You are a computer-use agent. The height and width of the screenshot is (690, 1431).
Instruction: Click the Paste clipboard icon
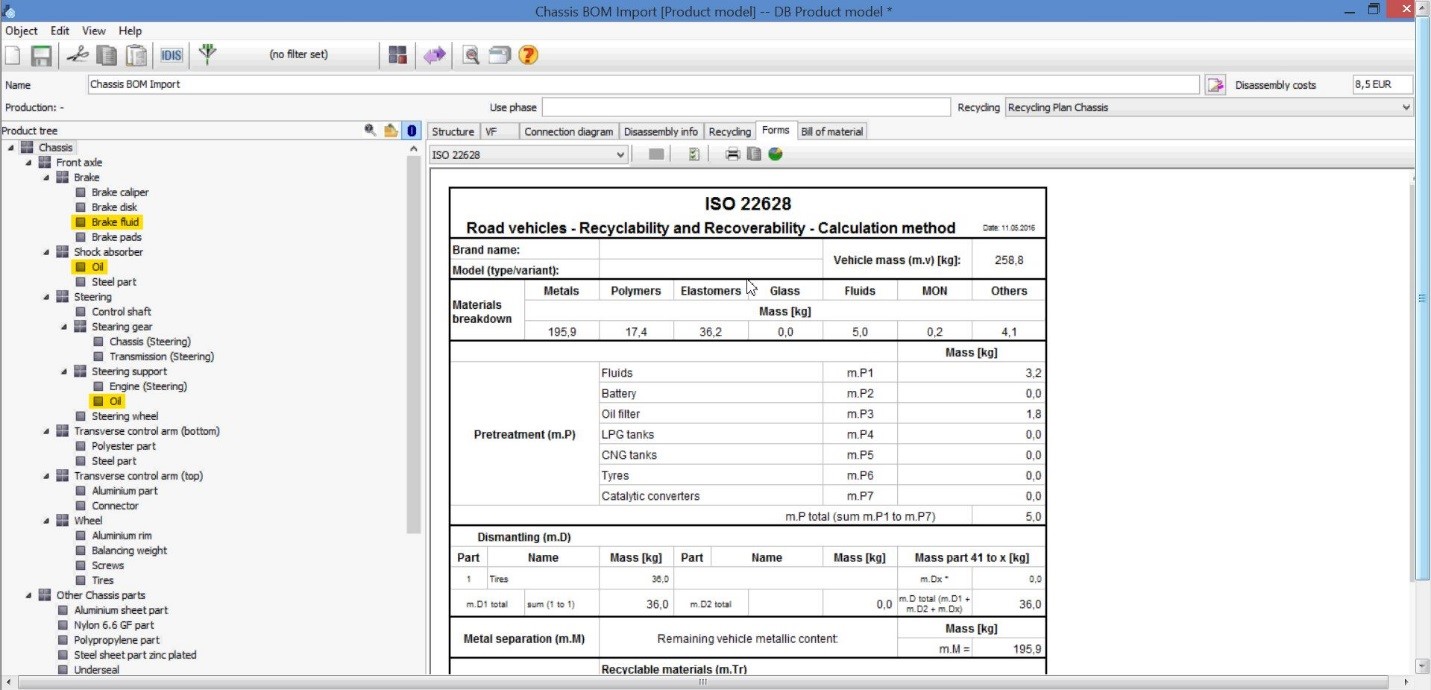pyautogui.click(x=136, y=56)
